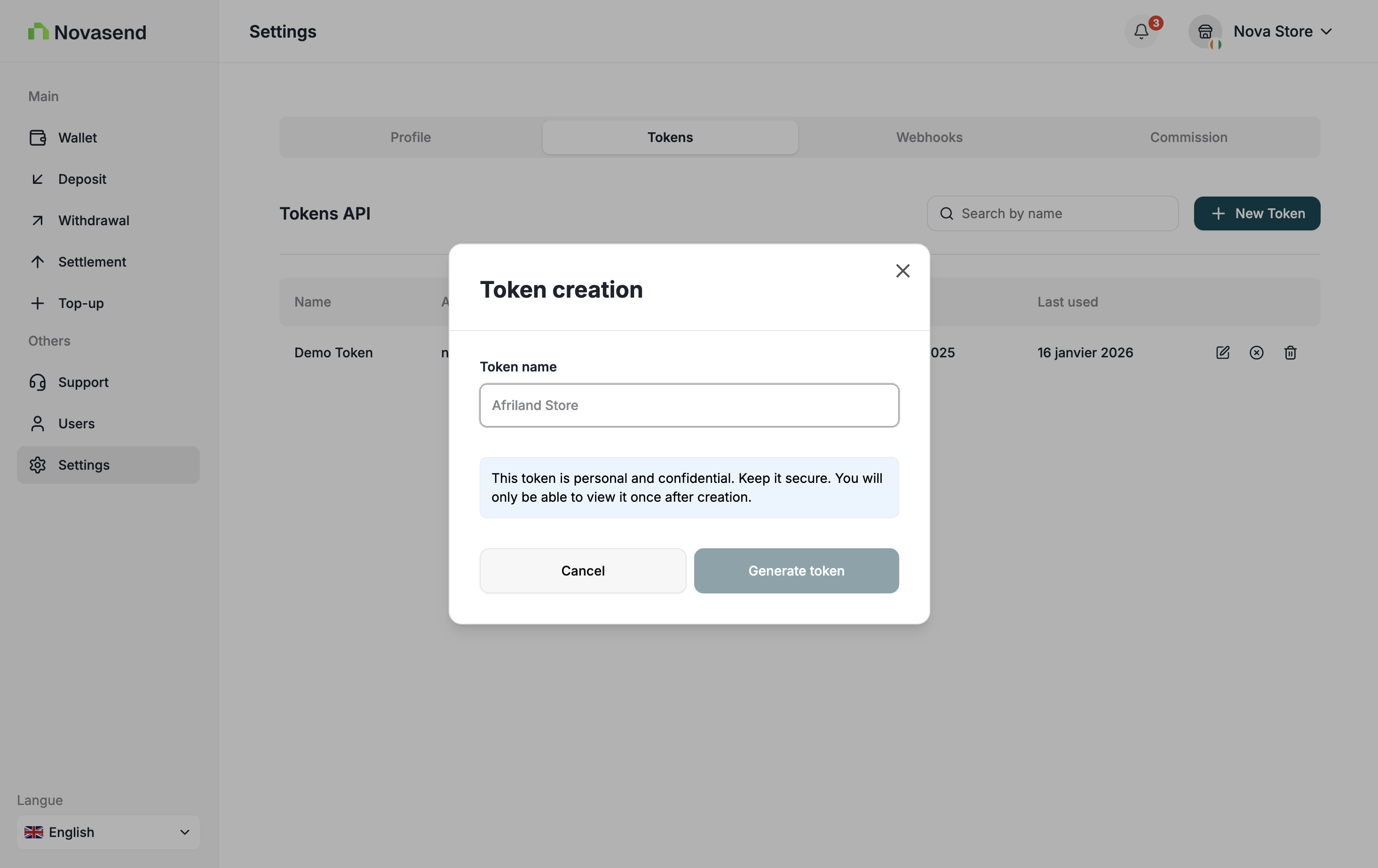Delete Demo Token using the trash icon
1378x868 pixels.
pos(1290,353)
